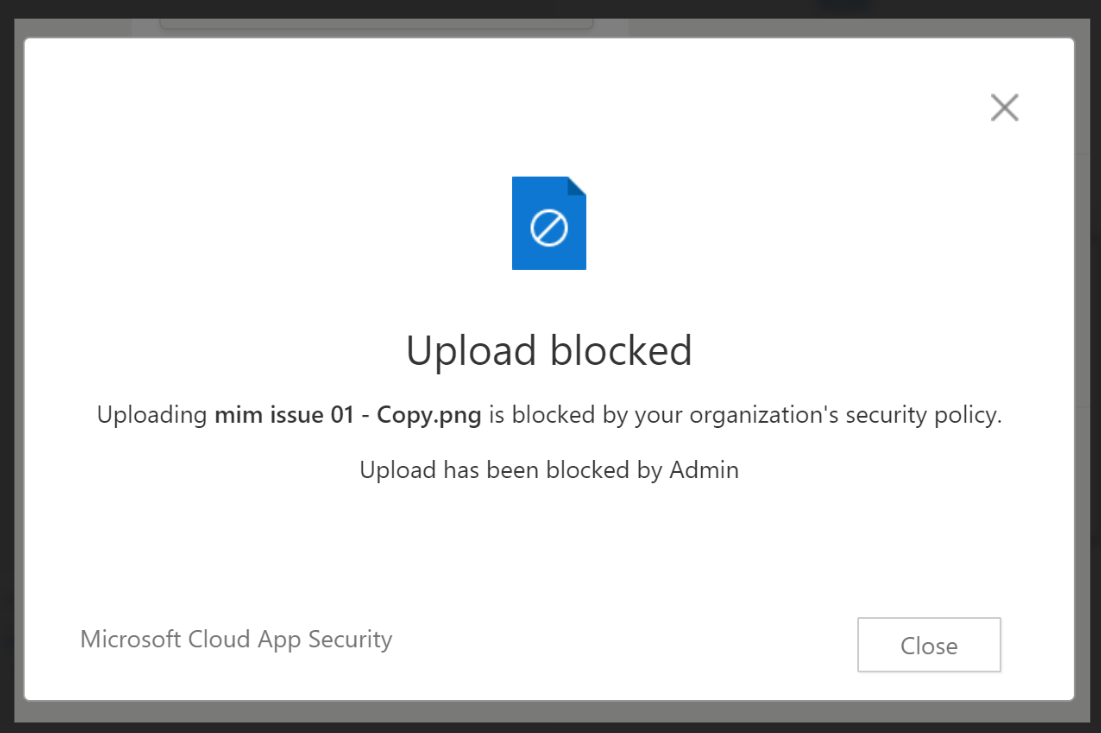Click the bottom border of the Close button
The image size is (1101, 733).
(929, 668)
